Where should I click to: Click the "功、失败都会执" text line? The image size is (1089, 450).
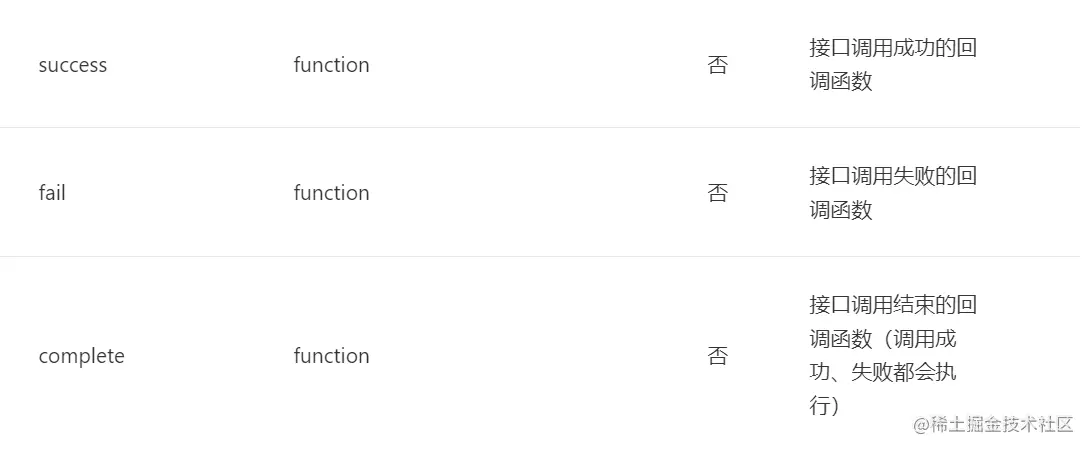click(x=882, y=372)
